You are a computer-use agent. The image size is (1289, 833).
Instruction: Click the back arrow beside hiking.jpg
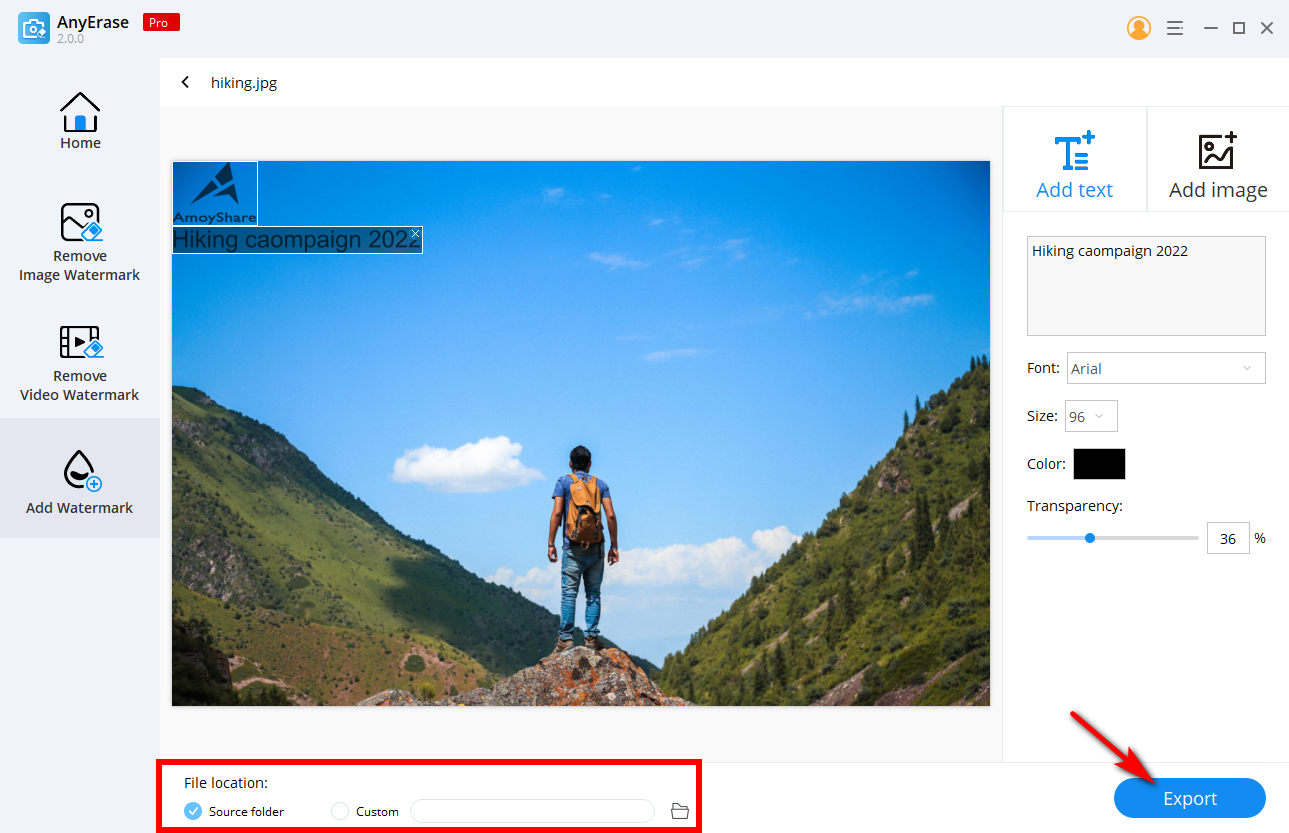(x=185, y=83)
